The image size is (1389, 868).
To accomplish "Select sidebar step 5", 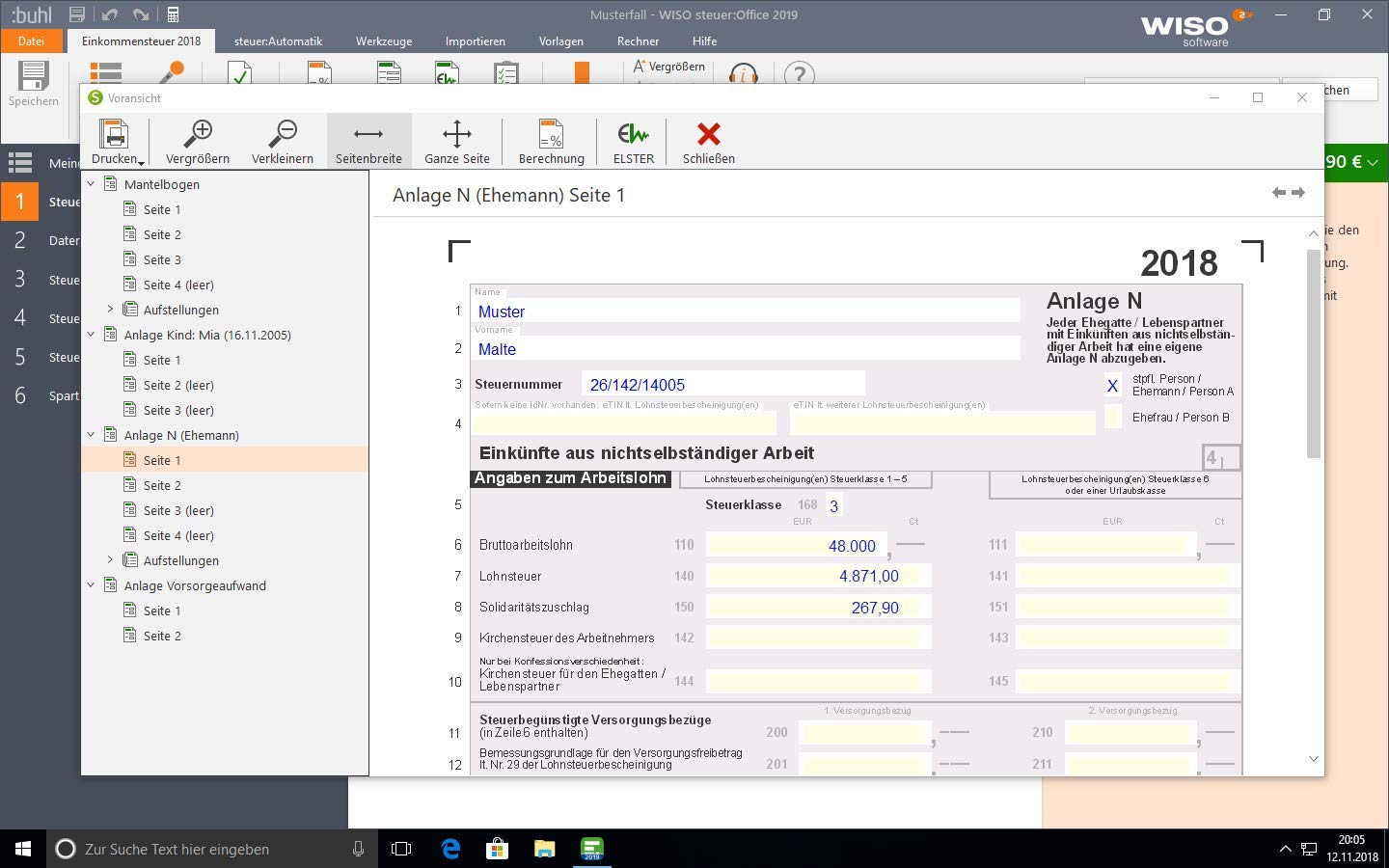I will click(x=19, y=357).
